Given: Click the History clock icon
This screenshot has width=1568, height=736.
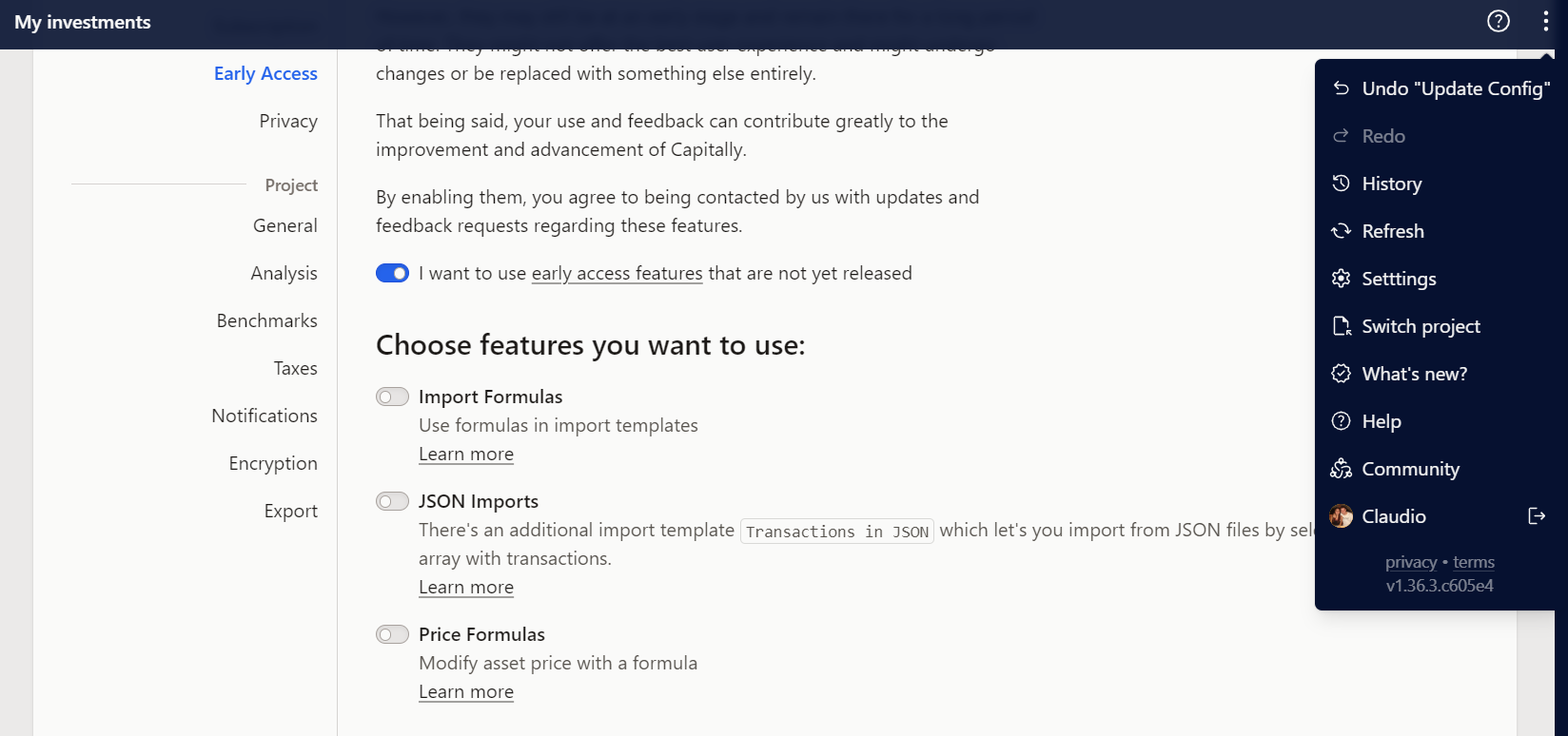Looking at the screenshot, I should (x=1342, y=184).
